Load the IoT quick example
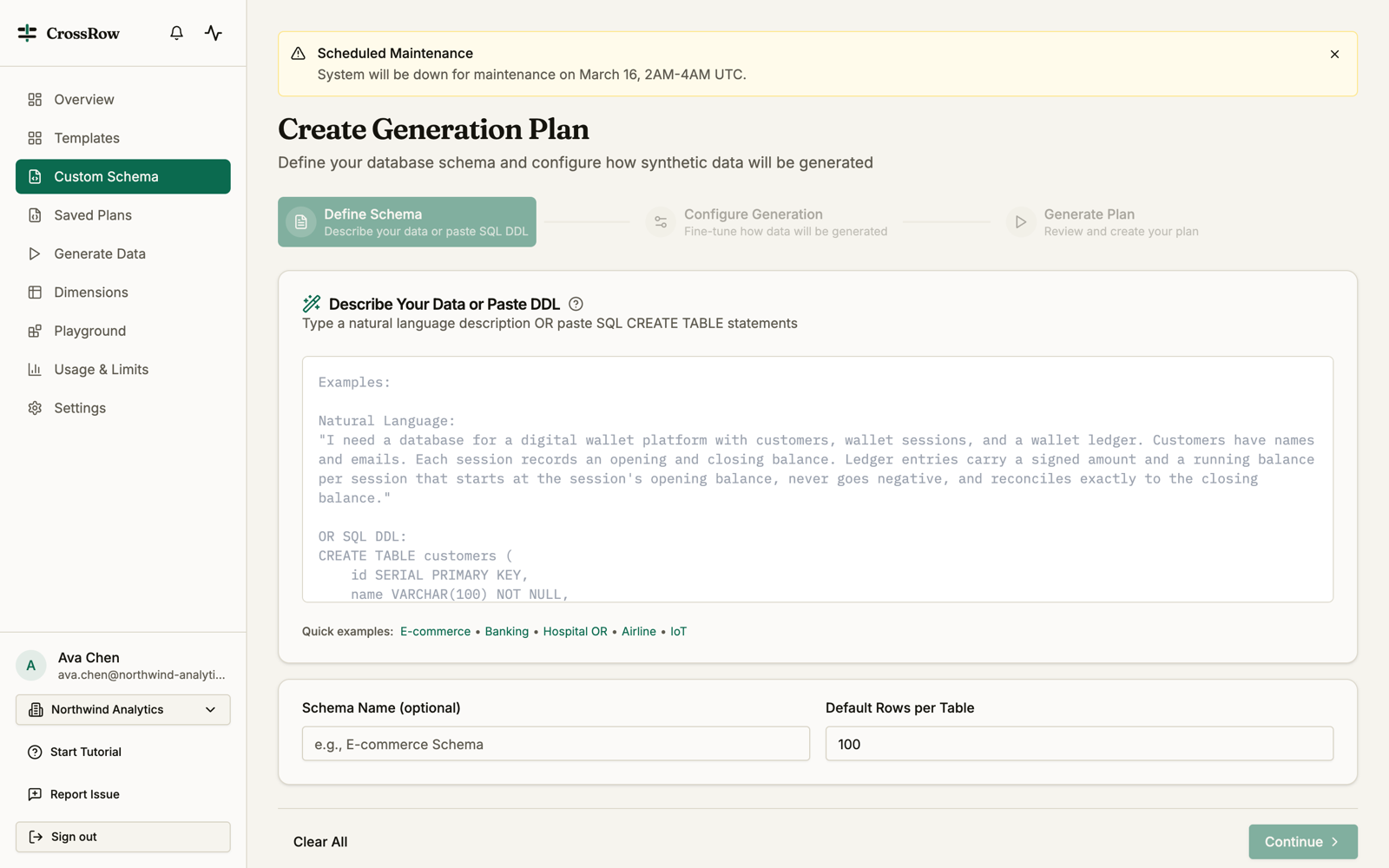 click(x=678, y=632)
